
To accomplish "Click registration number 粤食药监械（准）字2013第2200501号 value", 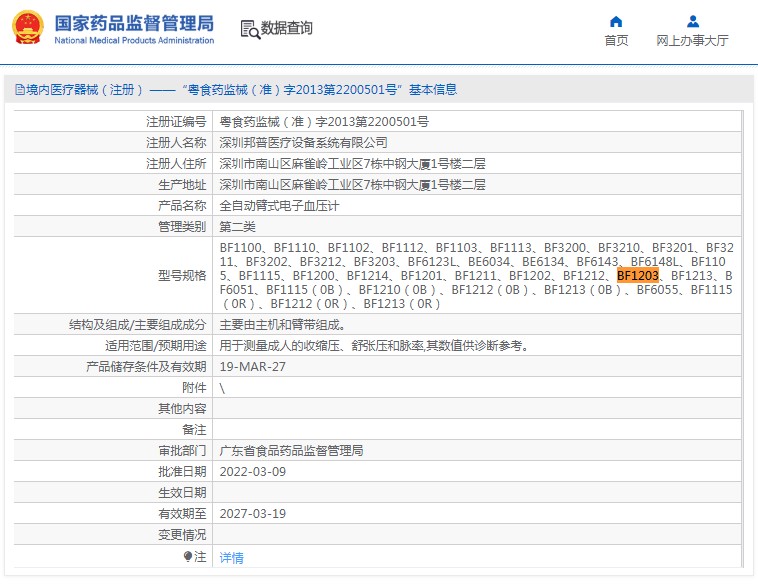I will tap(324, 122).
